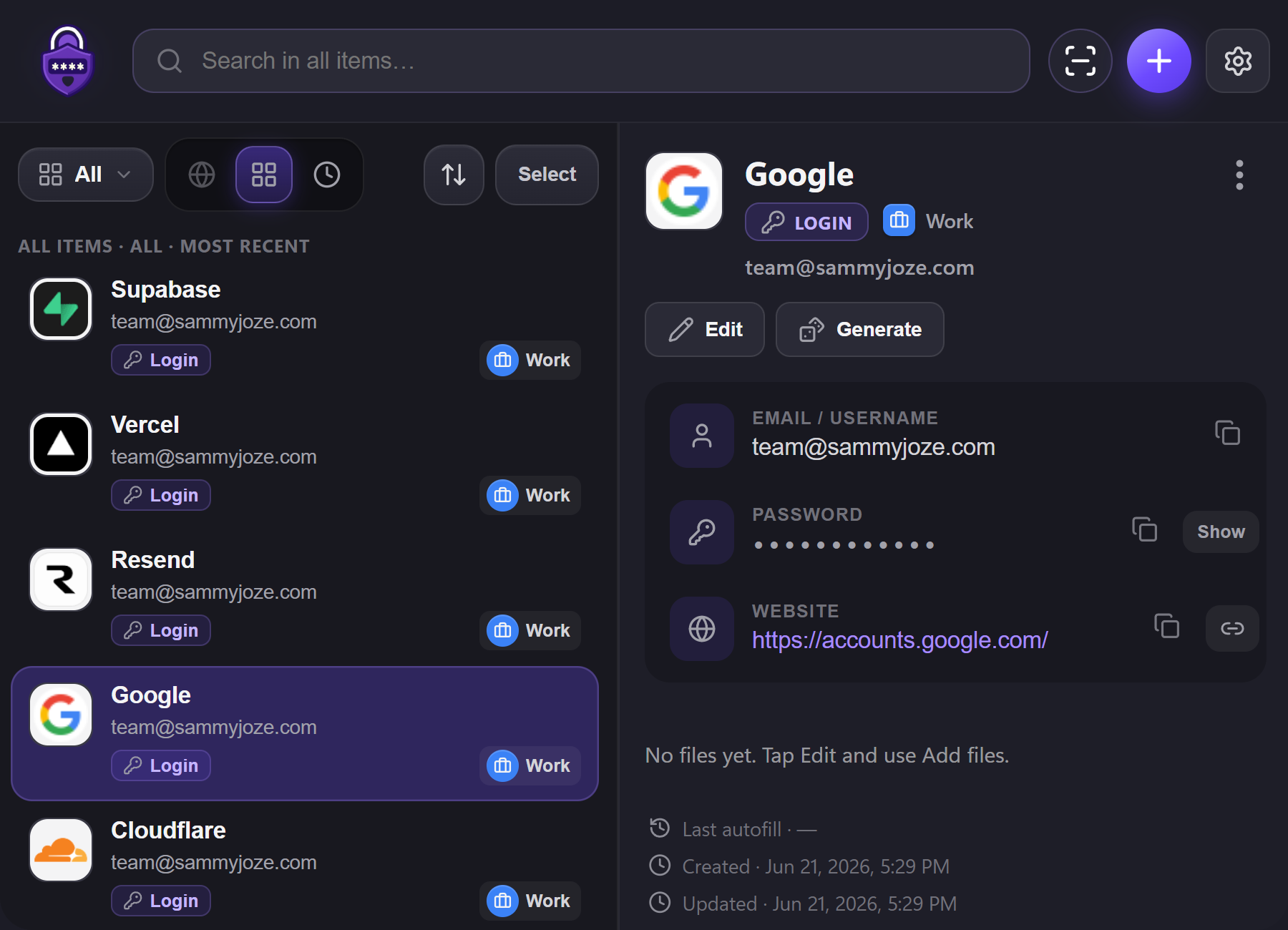Open the Vercel item

click(305, 462)
